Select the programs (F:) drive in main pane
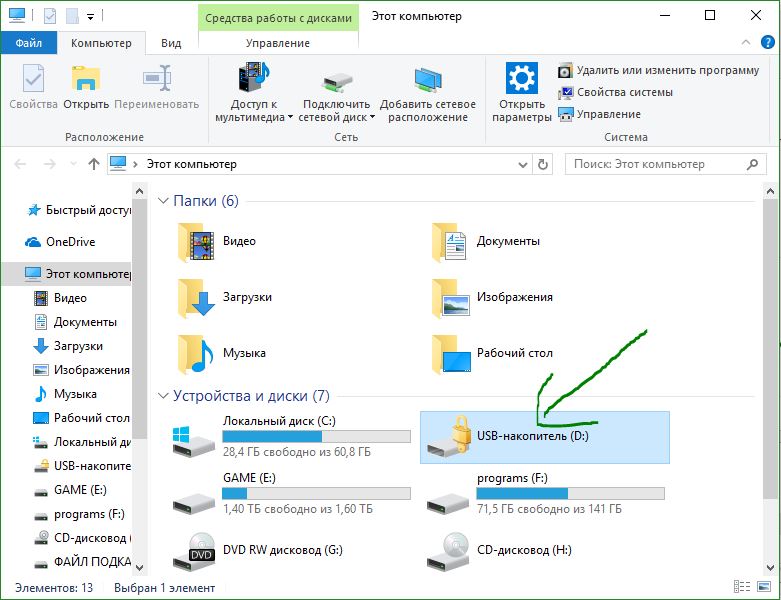Screen dimensions: 781x600 [x=545, y=494]
